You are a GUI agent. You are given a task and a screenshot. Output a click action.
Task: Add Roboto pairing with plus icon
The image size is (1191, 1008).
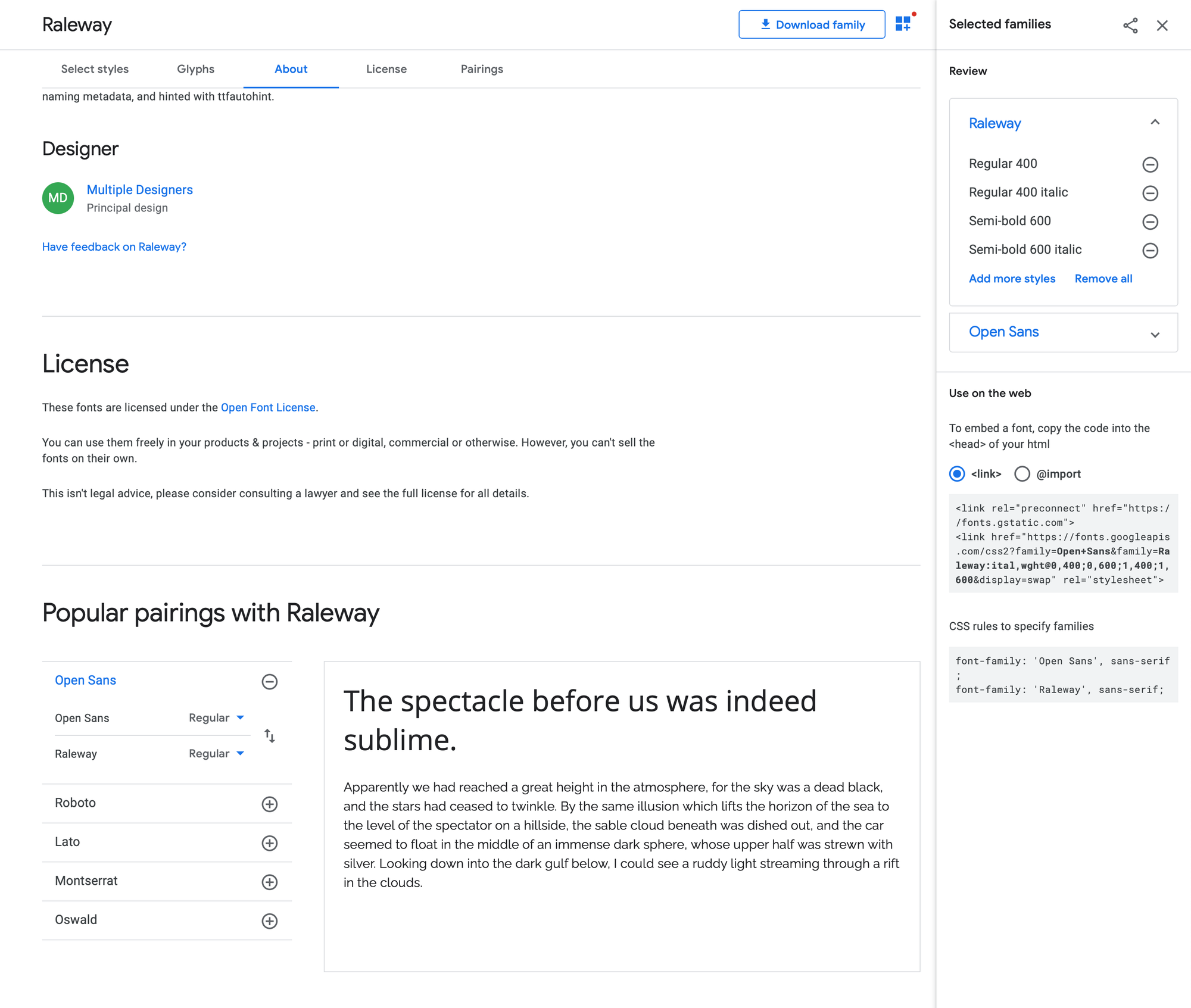pos(270,804)
